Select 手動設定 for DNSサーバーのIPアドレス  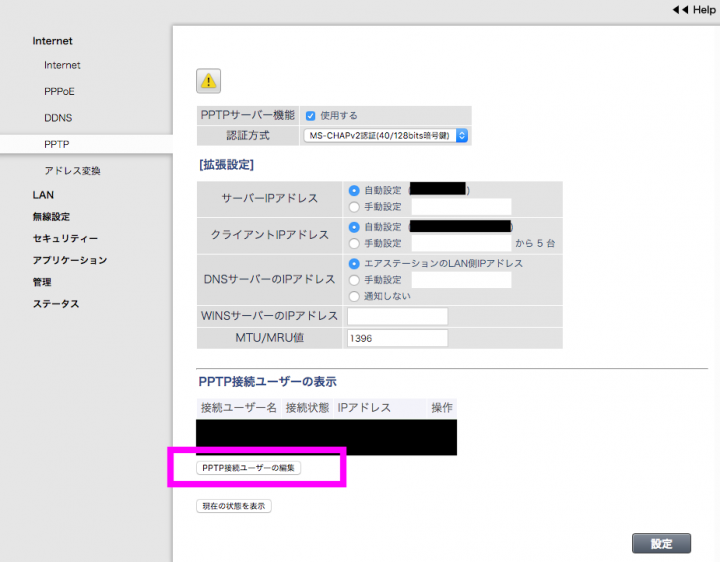[x=354, y=280]
